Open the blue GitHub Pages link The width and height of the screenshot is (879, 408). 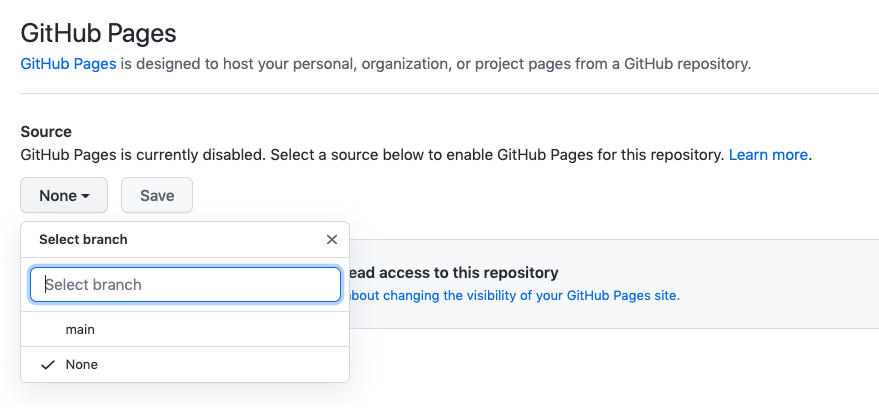[68, 64]
